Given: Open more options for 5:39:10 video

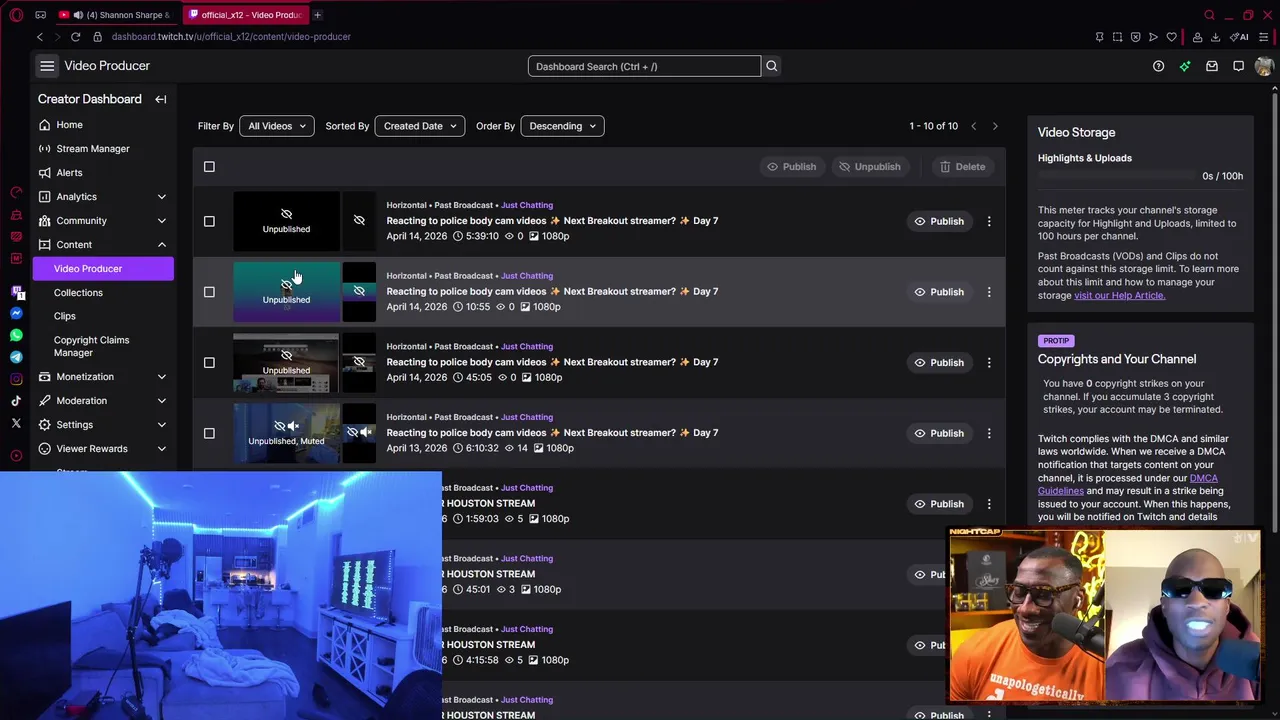Looking at the screenshot, I should point(989,221).
